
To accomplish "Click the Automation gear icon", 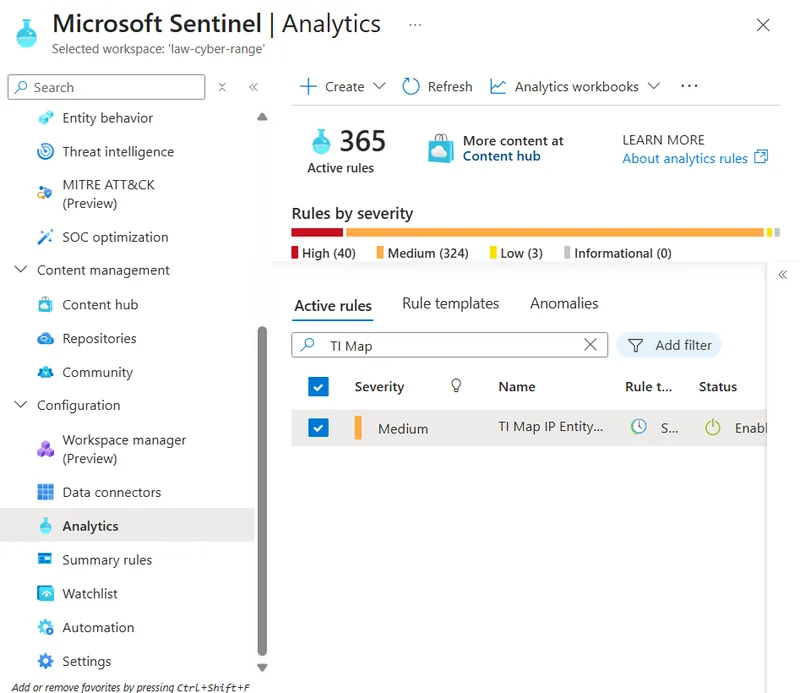I will pos(45,627).
